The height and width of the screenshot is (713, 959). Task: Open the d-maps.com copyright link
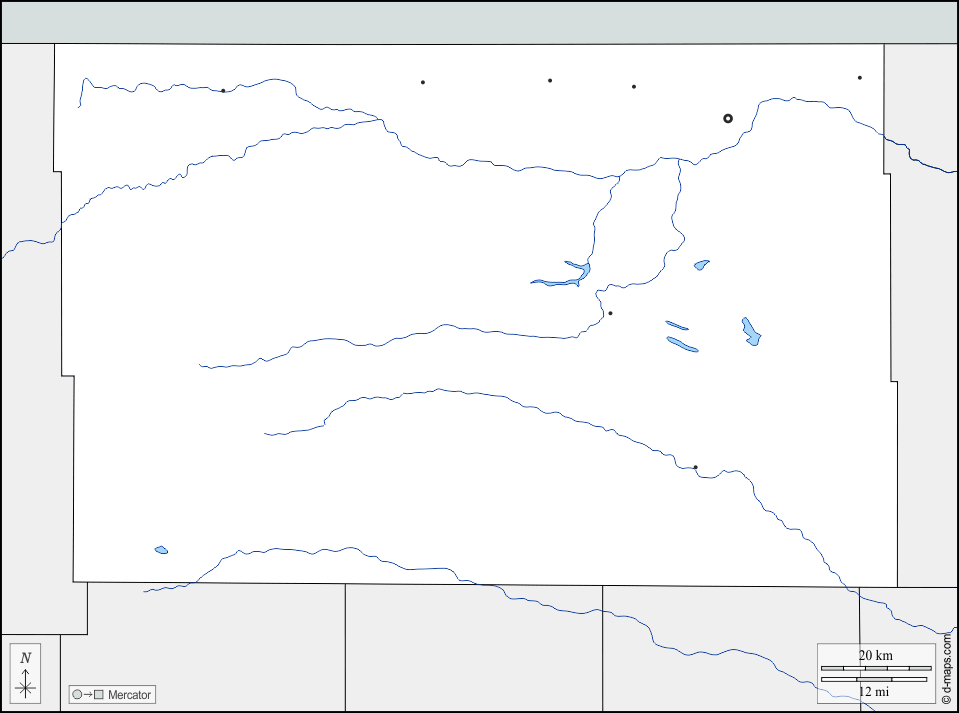[x=946, y=665]
